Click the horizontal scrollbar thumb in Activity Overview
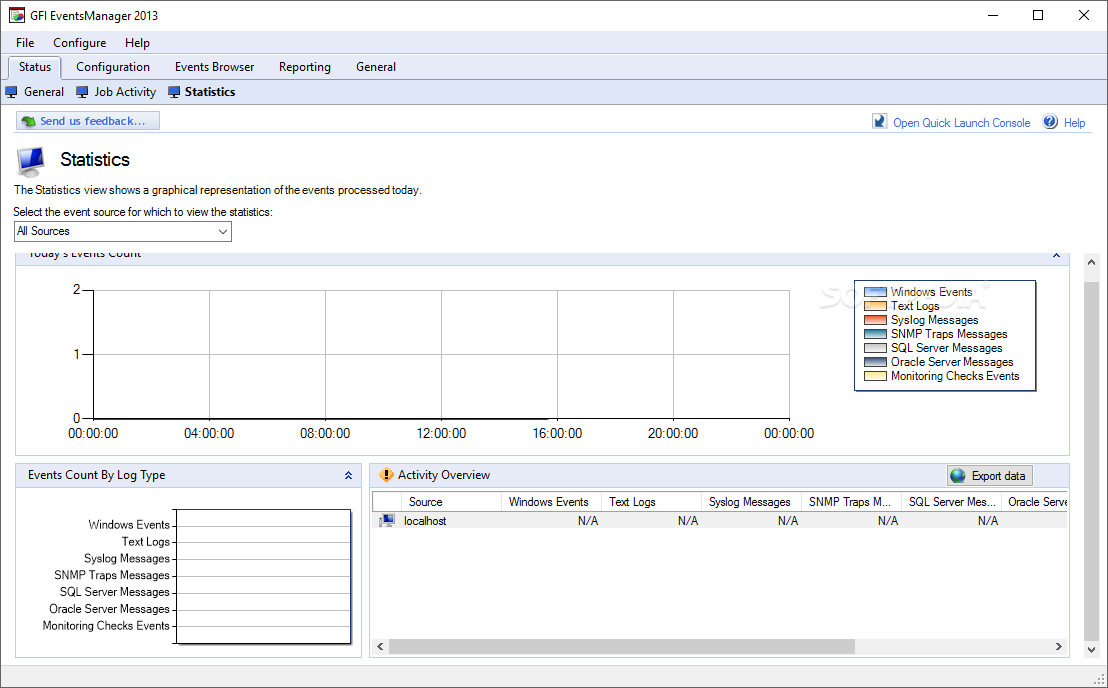1108x688 pixels. 622,646
